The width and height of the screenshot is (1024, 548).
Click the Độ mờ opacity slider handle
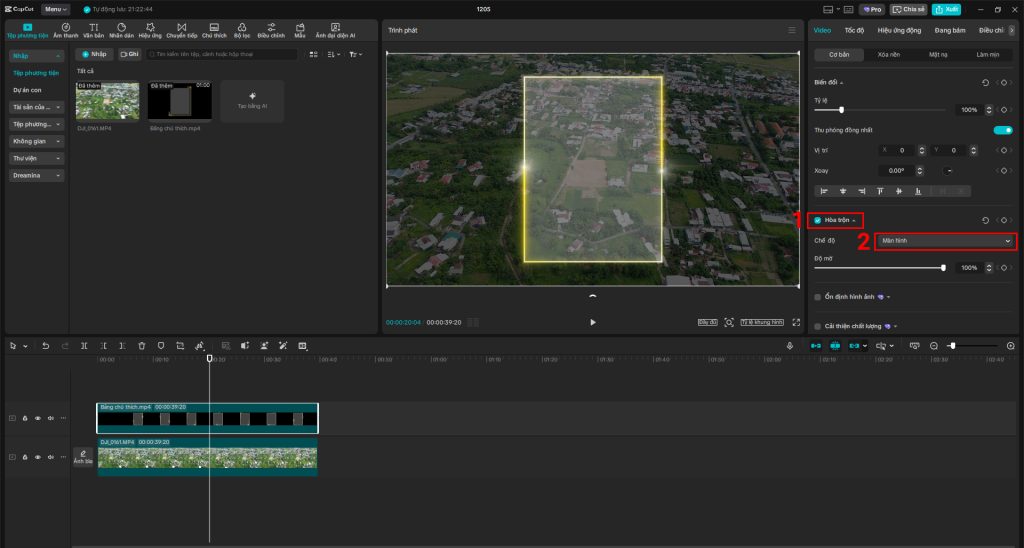pos(943,268)
